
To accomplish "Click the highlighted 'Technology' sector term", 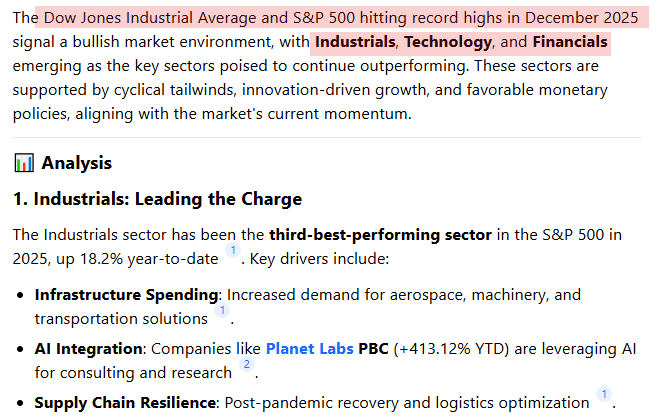I will pyautogui.click(x=448, y=43).
